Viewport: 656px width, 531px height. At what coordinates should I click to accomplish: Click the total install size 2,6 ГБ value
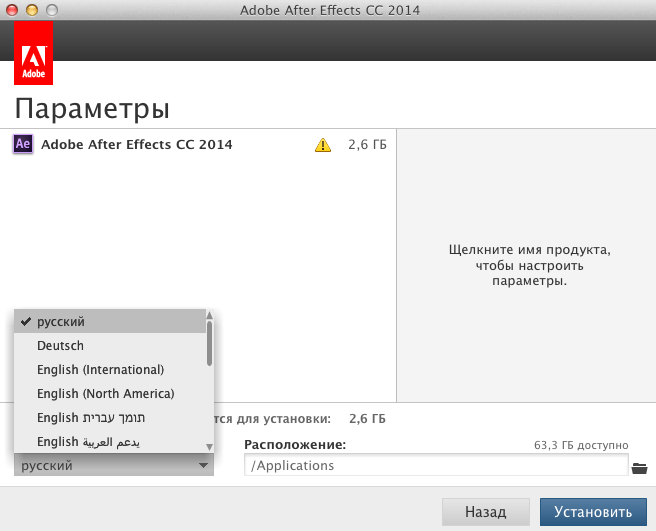pyautogui.click(x=367, y=418)
